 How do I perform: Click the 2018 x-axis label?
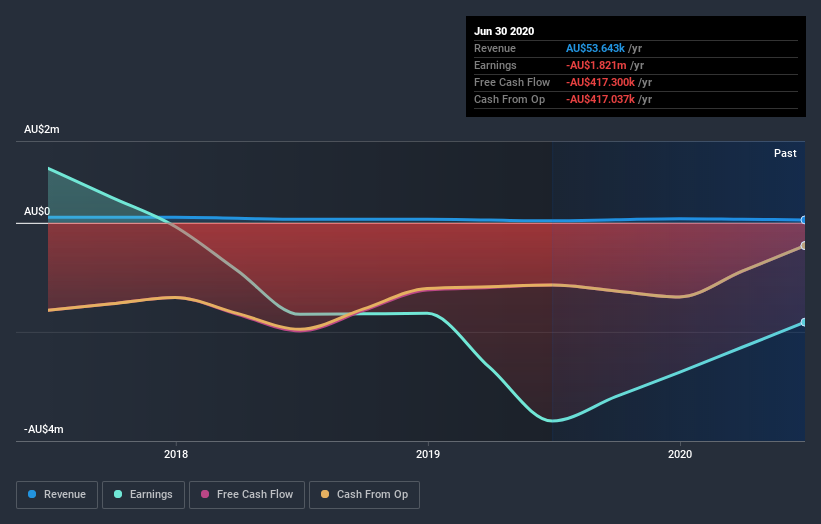[176, 454]
